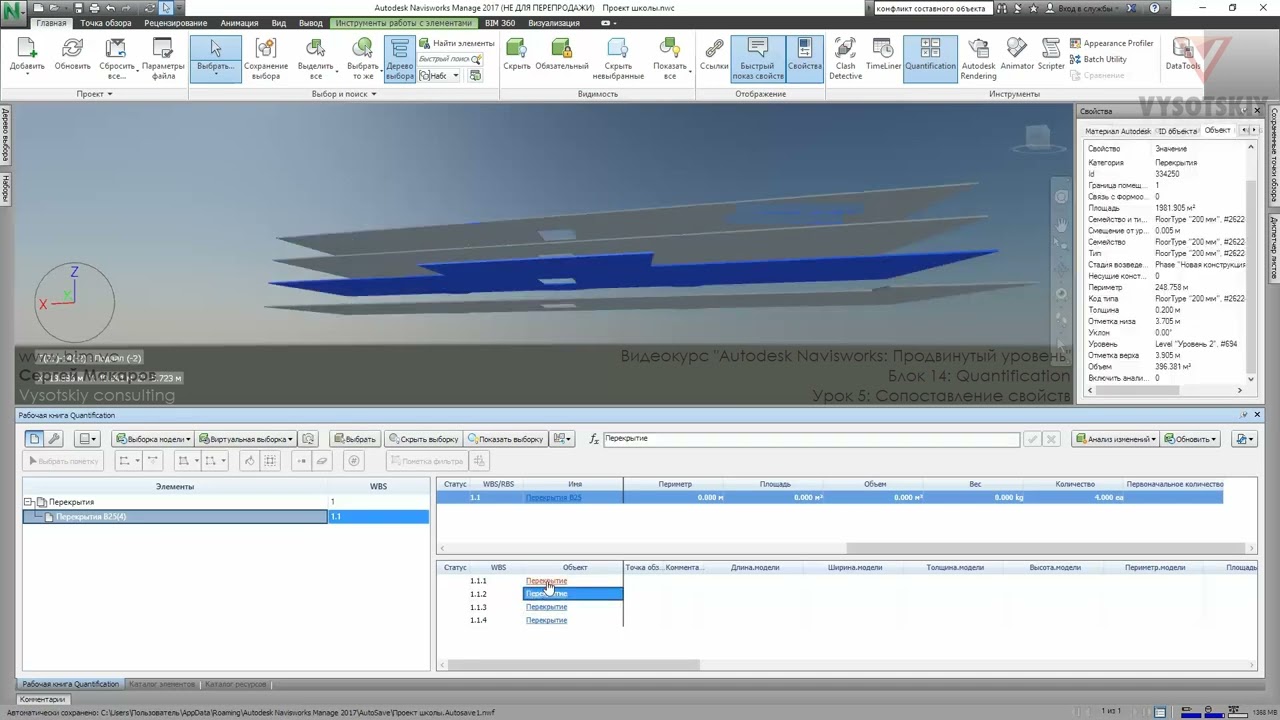Launch the TimeLiner tool
Screen dimensions: 1280x720
(883, 56)
